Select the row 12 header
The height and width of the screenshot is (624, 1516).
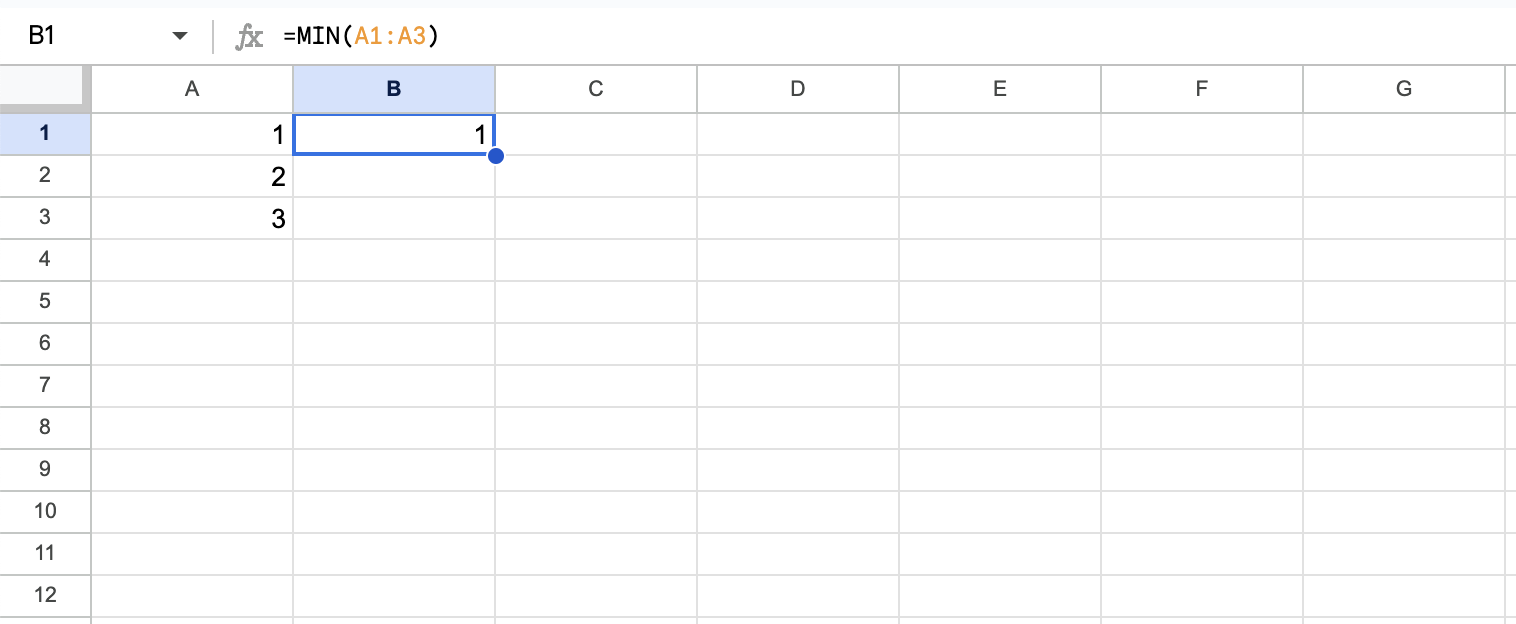[x=45, y=595]
